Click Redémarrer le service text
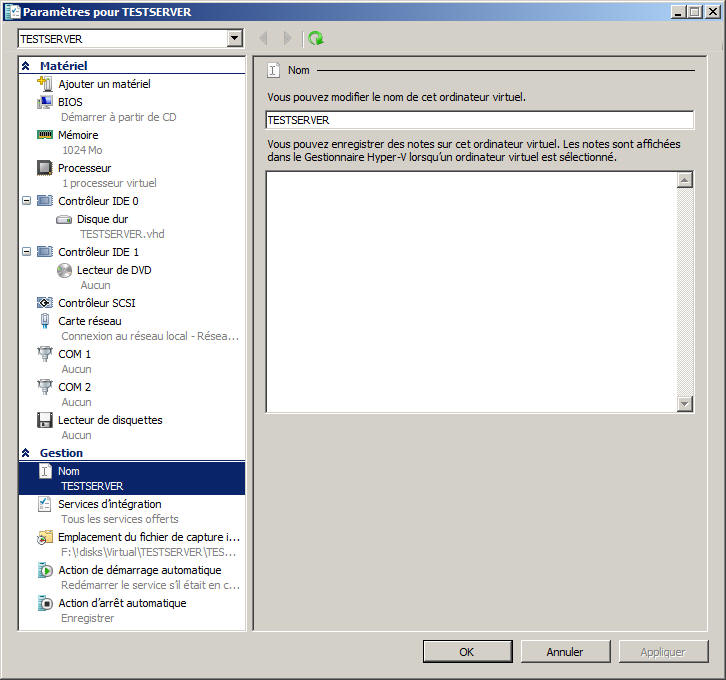 150,585
